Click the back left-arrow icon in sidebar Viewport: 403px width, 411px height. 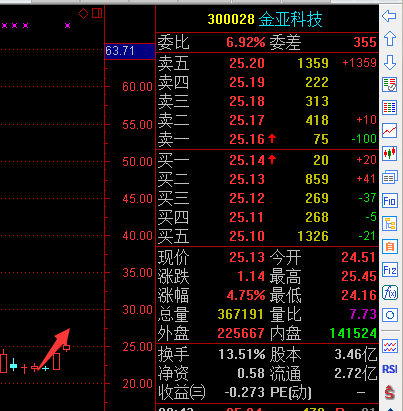tap(389, 16)
